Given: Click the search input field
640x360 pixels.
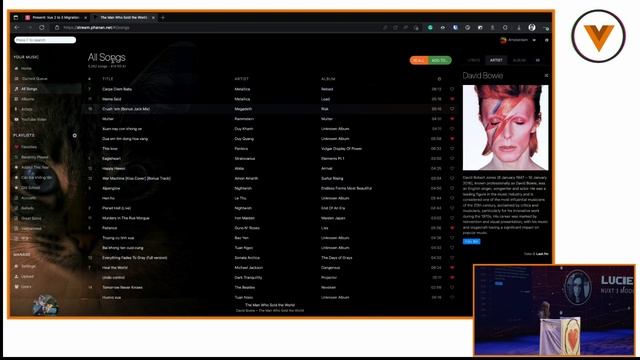Looking at the screenshot, I should pos(45,40).
